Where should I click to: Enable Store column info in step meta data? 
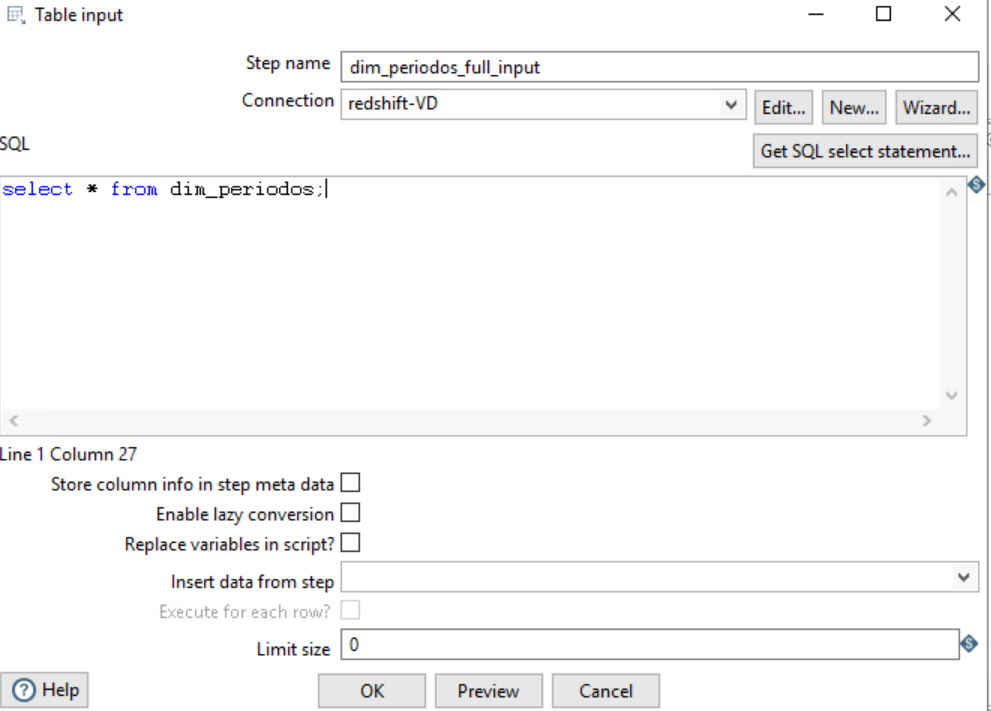click(350, 482)
